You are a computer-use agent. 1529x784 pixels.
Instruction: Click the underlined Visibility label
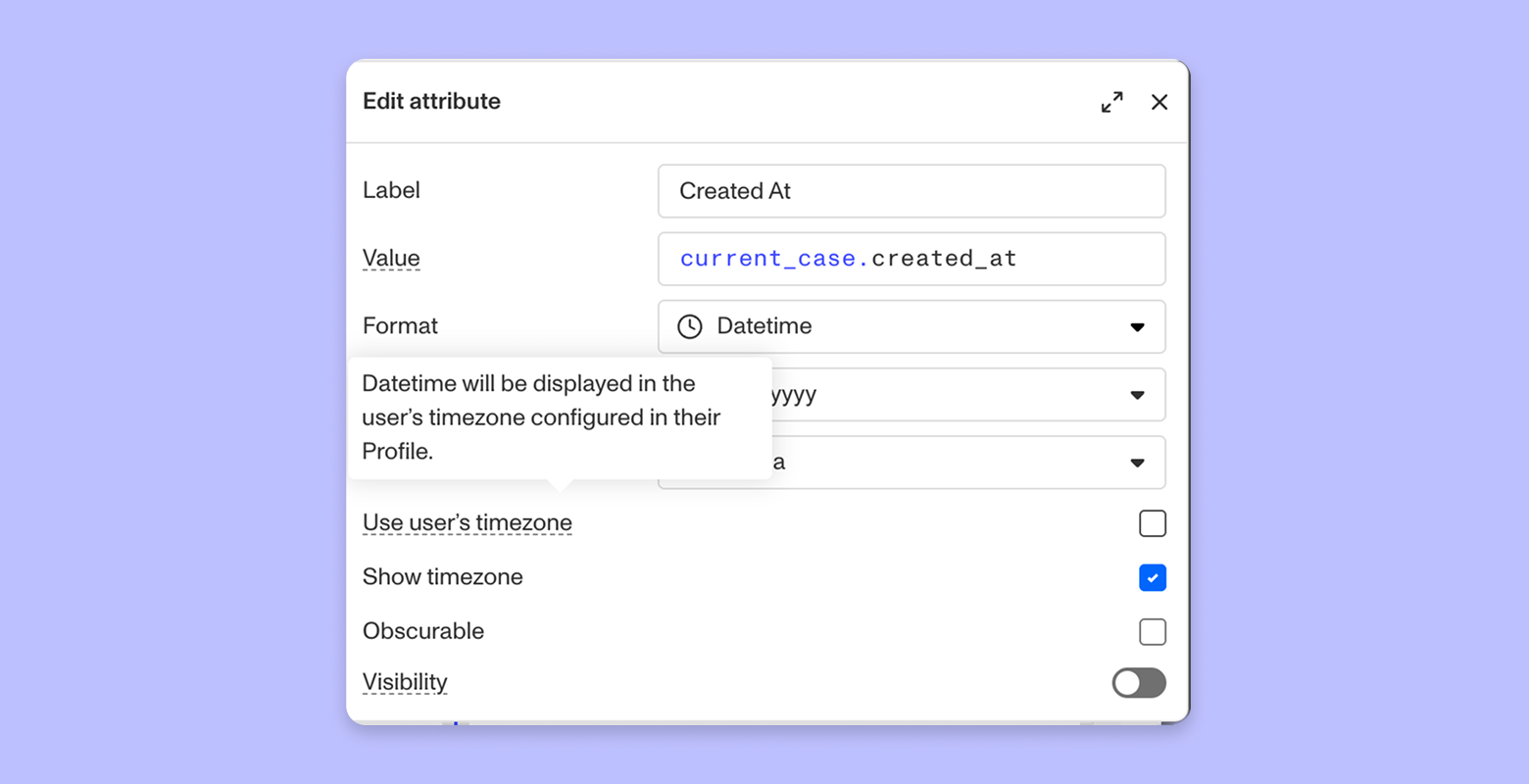click(405, 681)
